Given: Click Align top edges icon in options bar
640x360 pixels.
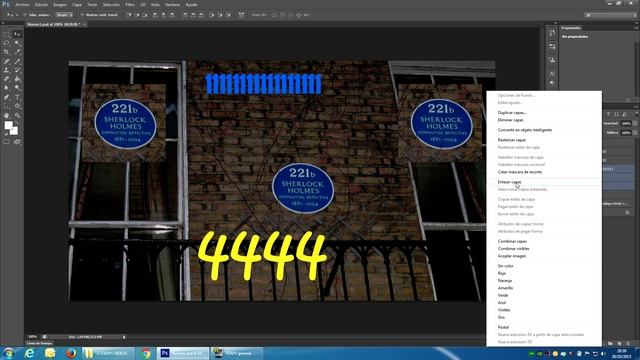Looking at the screenshot, I should pyautogui.click(x=129, y=15).
